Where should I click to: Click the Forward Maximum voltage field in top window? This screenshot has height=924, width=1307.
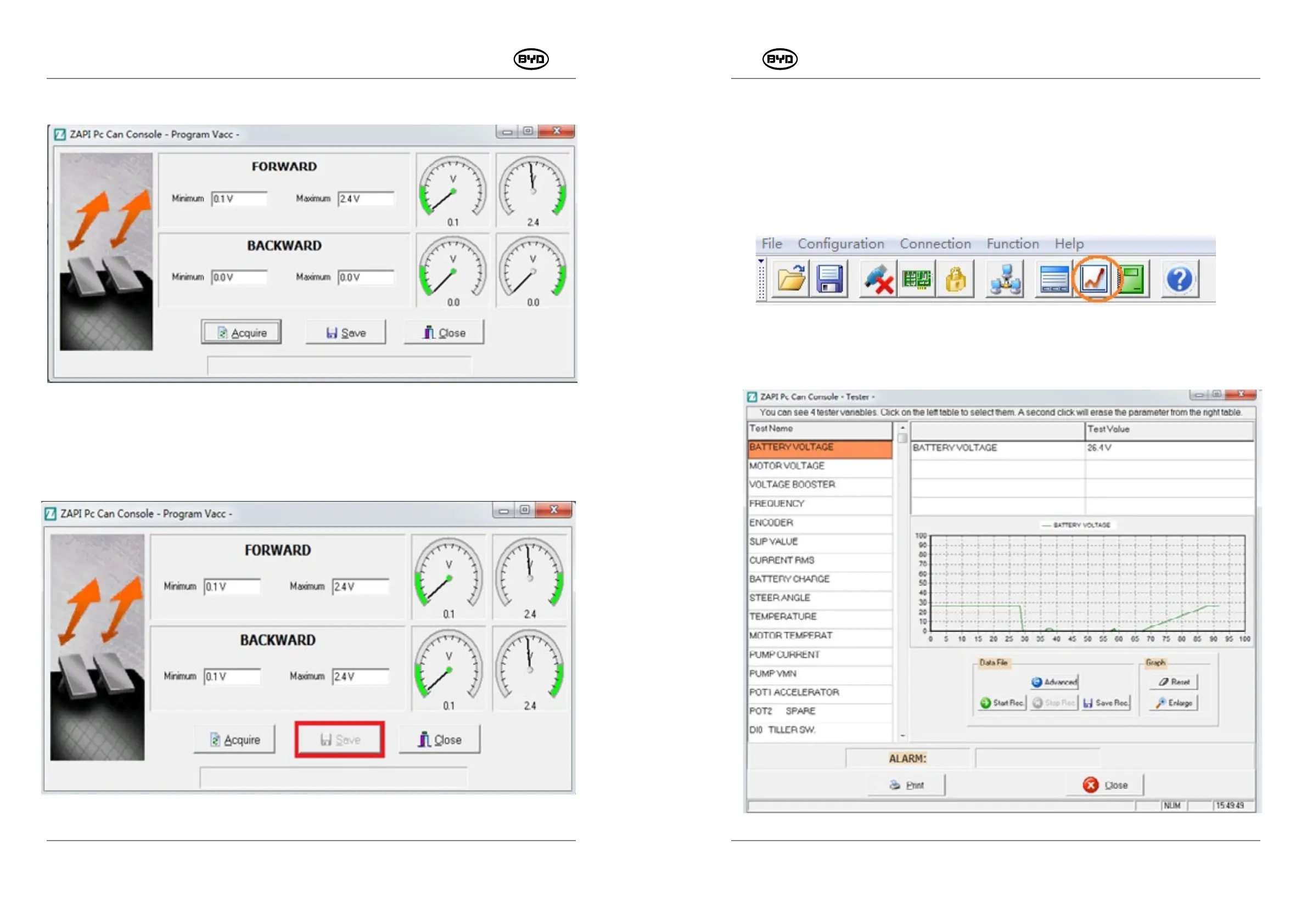(366, 199)
